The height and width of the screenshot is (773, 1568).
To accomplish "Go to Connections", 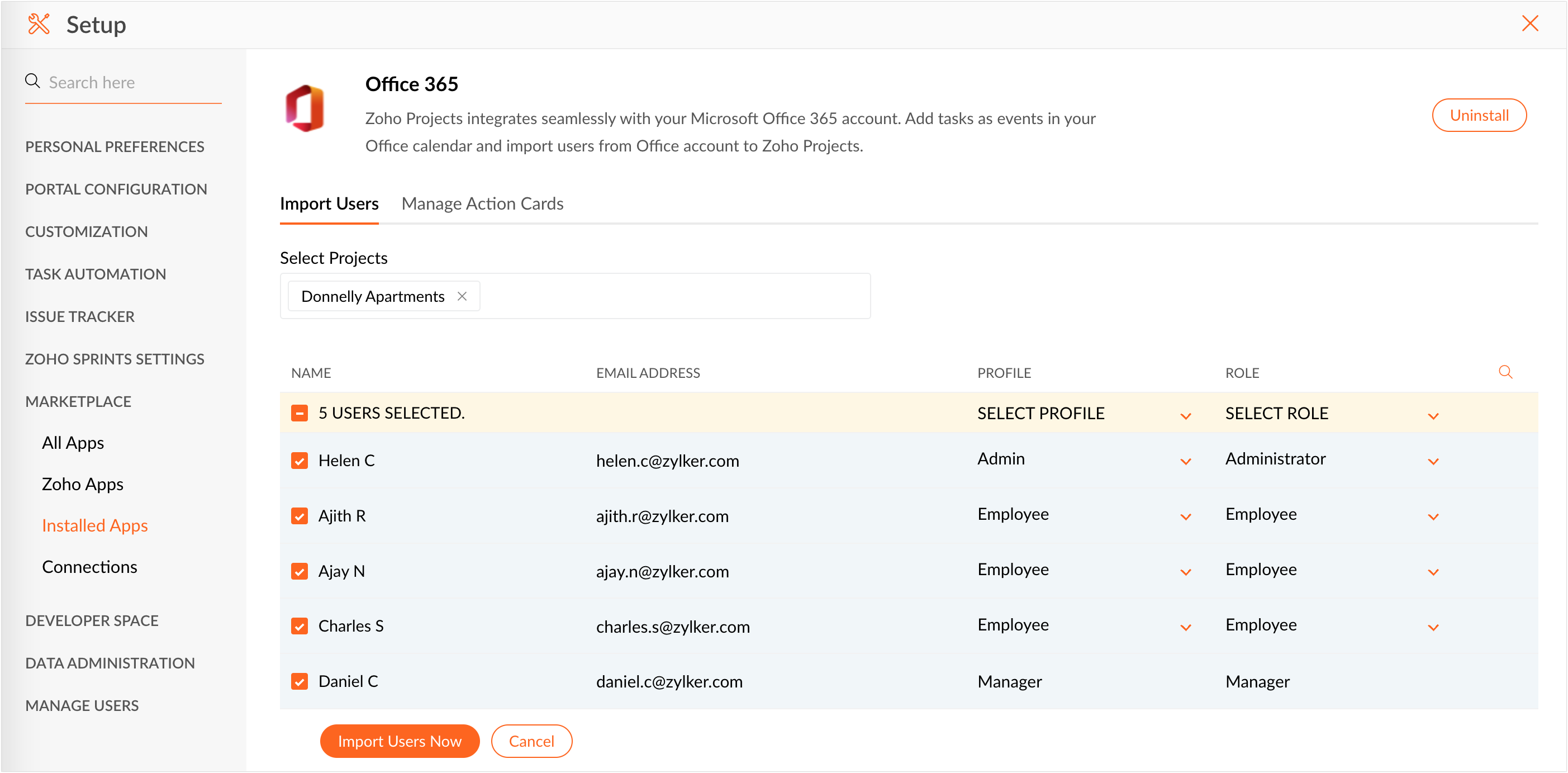I will coord(89,567).
